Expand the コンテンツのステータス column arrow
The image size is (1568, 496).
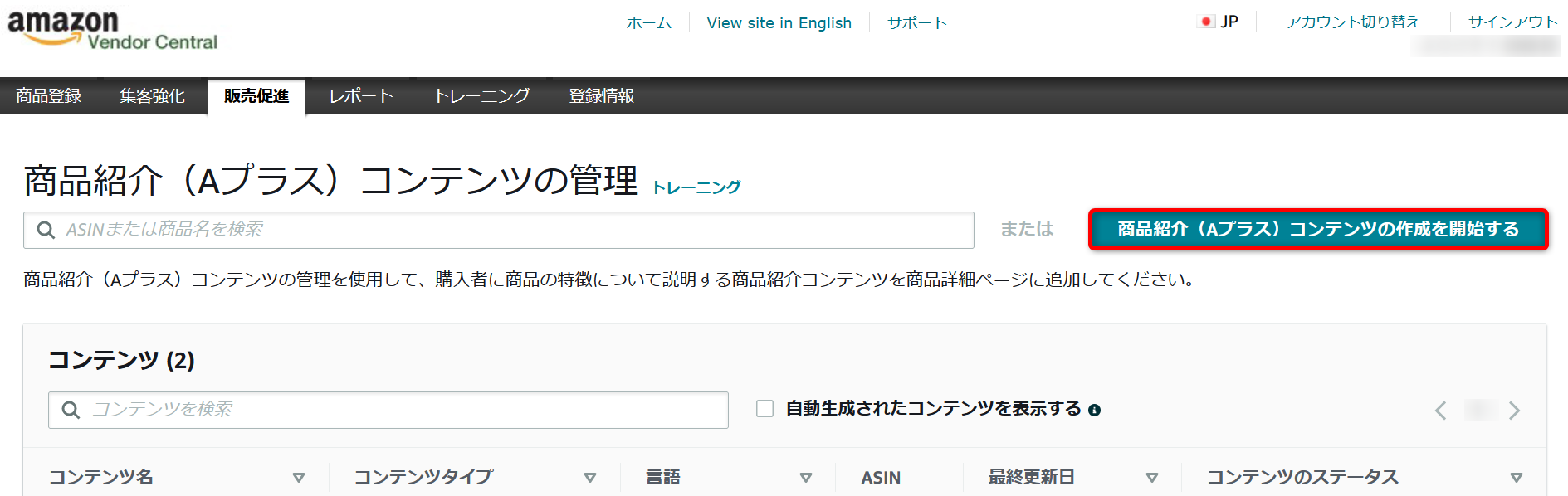coord(1516,478)
